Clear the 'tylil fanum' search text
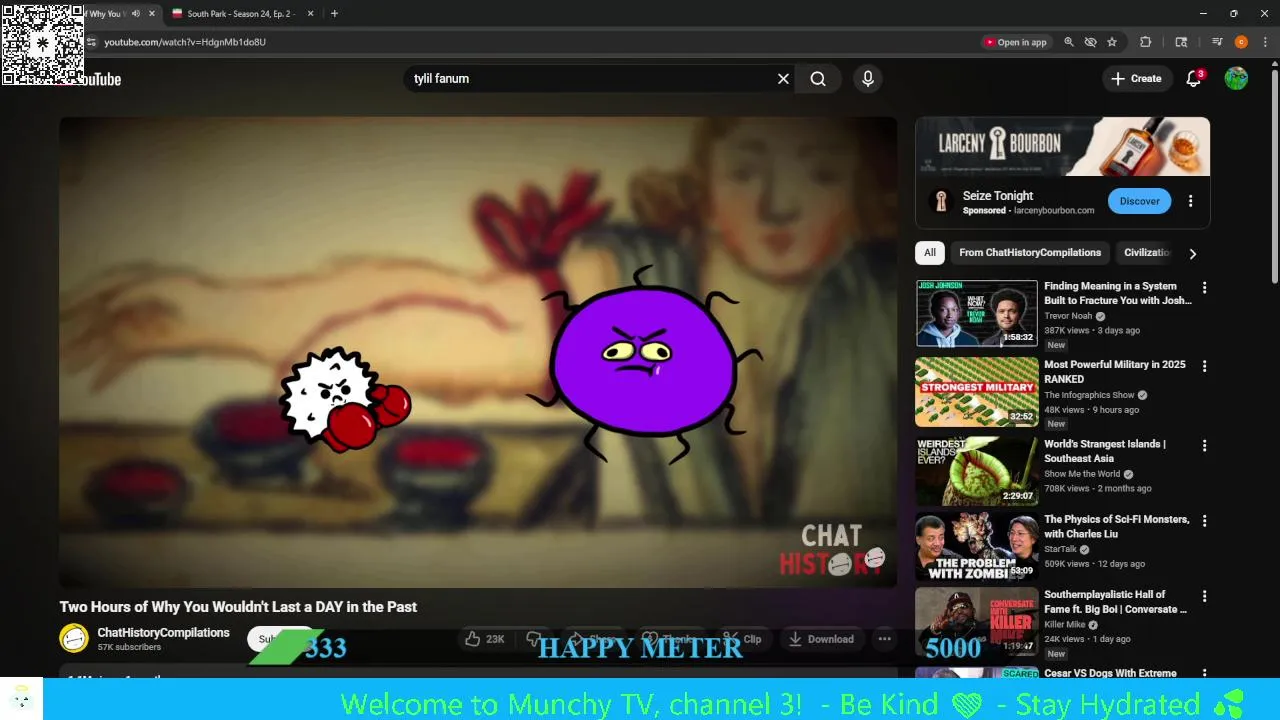 click(x=783, y=79)
